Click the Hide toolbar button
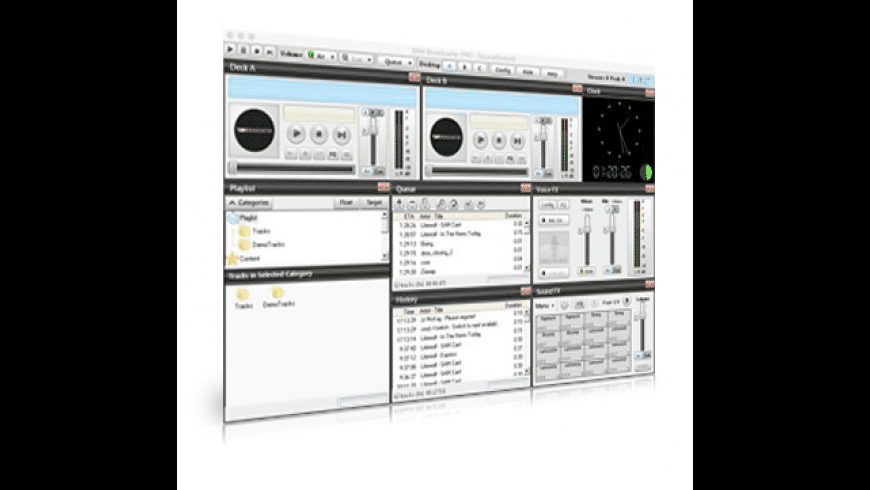This screenshot has height=490, width=870. pos(528,72)
